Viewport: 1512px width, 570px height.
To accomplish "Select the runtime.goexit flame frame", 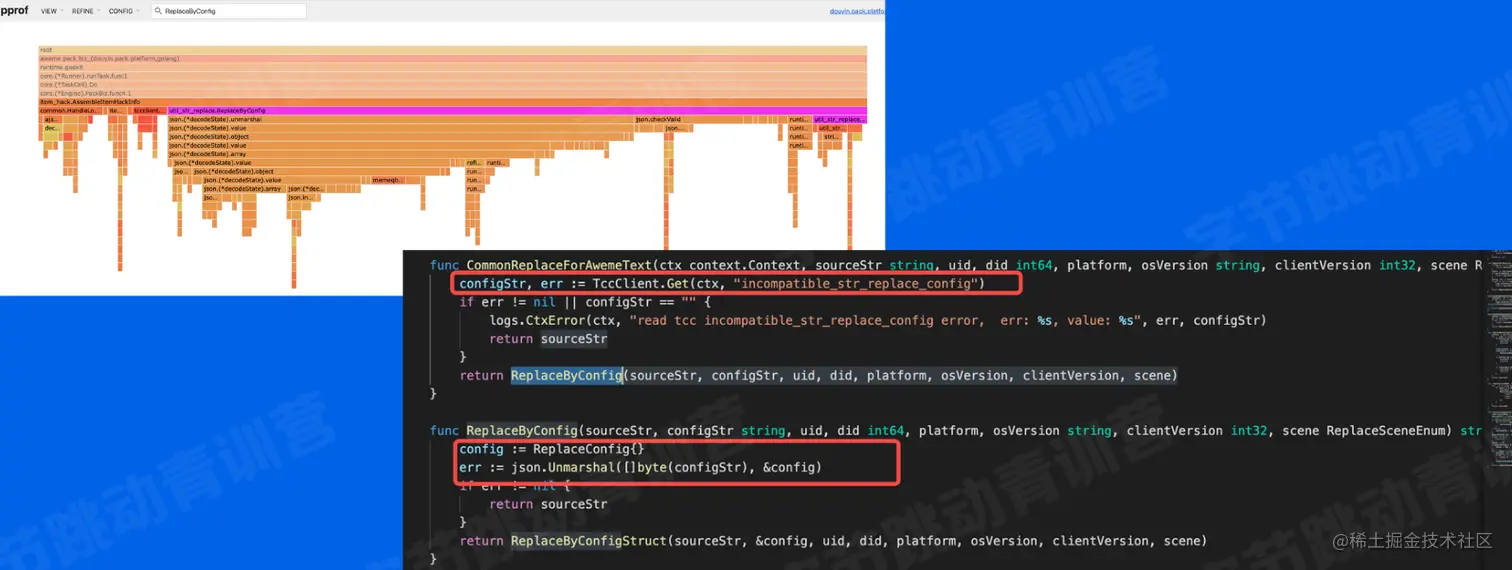I will point(453,67).
